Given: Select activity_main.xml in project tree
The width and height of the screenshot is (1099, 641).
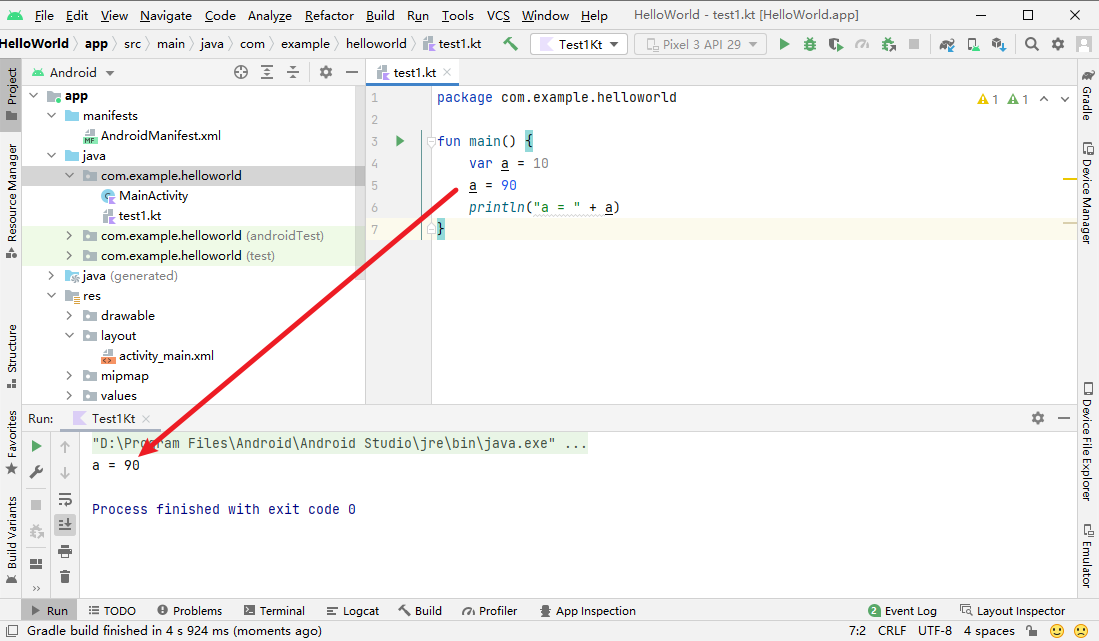Looking at the screenshot, I should pos(166,356).
